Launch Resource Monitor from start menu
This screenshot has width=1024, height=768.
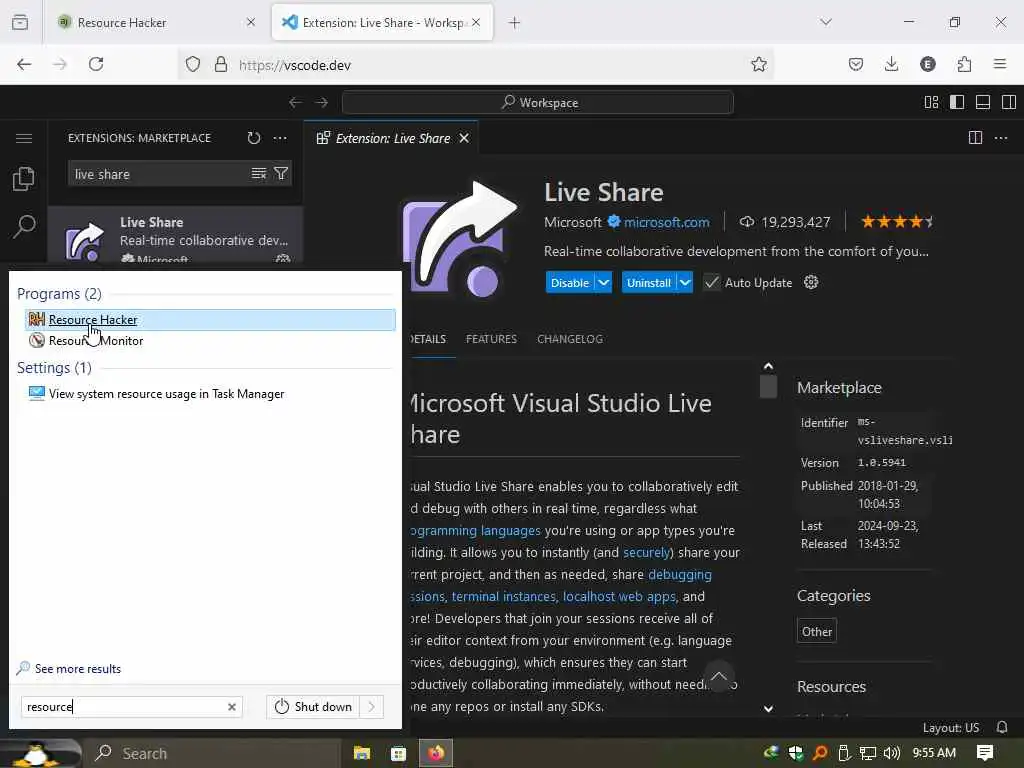95,340
